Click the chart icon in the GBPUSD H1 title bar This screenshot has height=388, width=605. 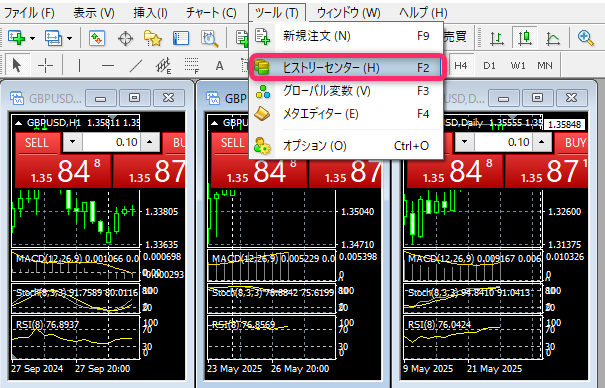[17, 98]
